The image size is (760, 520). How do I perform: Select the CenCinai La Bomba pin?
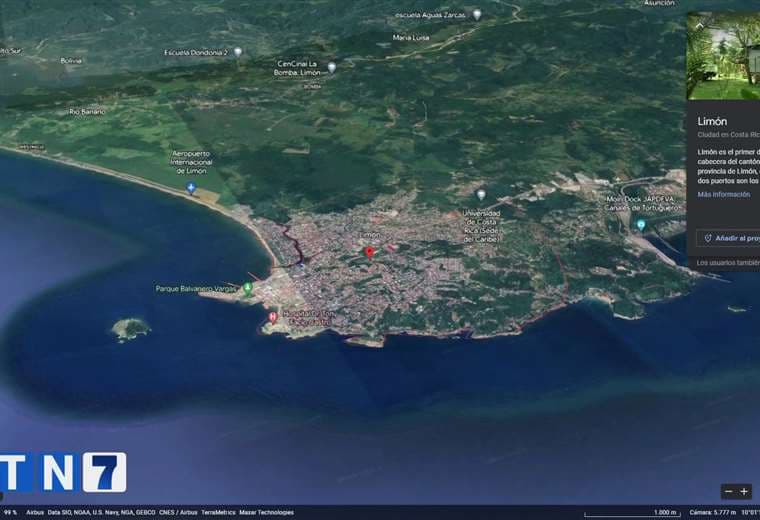[332, 67]
